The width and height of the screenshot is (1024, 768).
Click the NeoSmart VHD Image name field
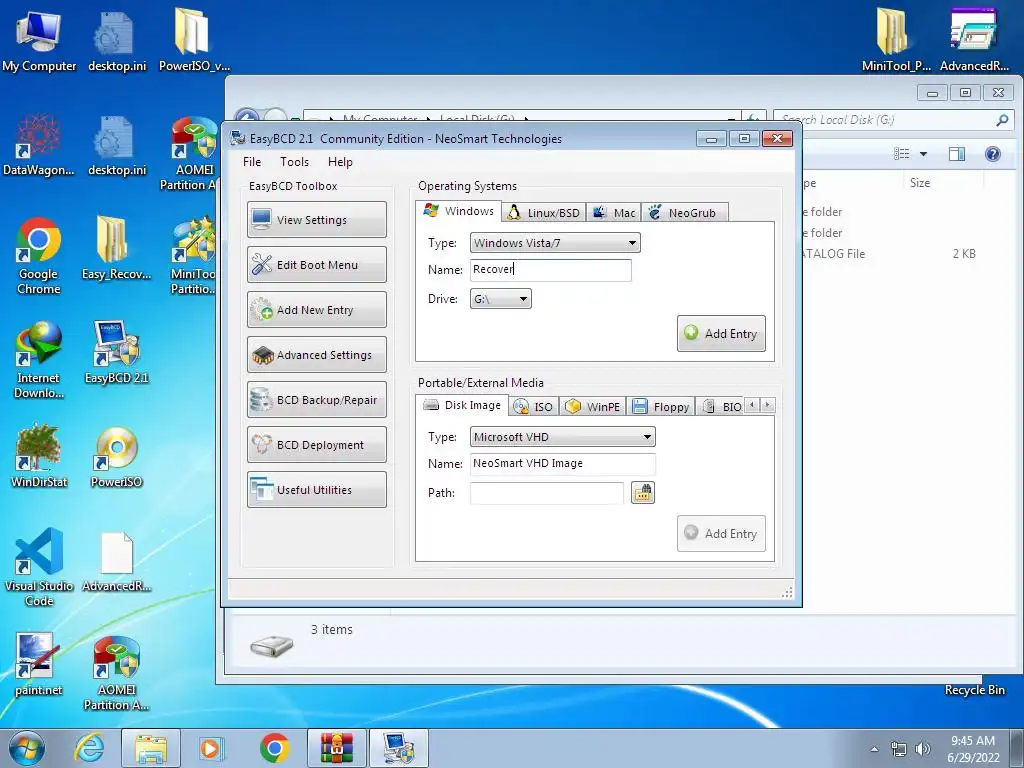coord(563,464)
